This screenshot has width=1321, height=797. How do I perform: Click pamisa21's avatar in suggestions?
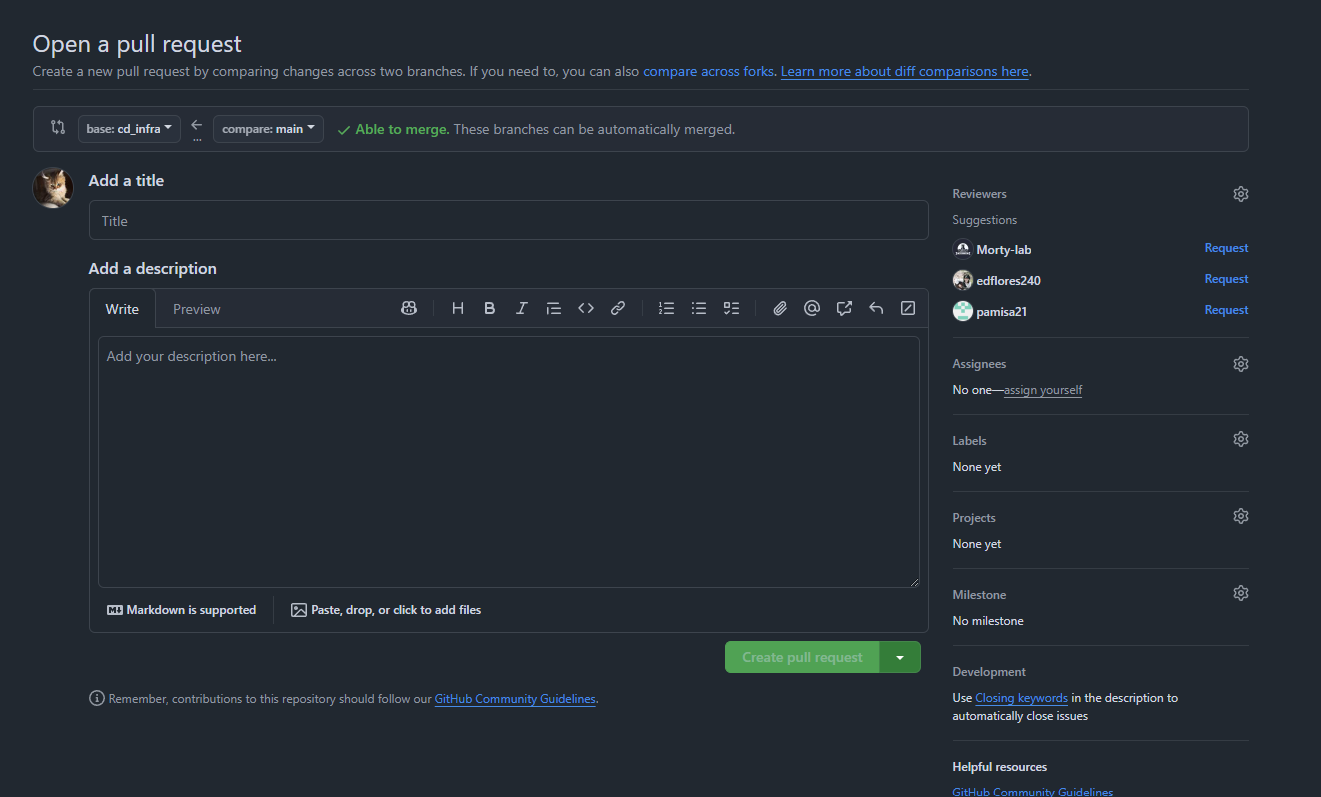click(963, 311)
